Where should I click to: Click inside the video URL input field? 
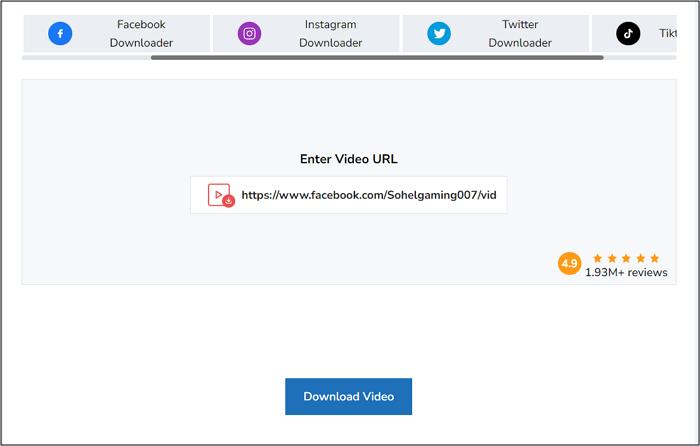[x=349, y=195]
